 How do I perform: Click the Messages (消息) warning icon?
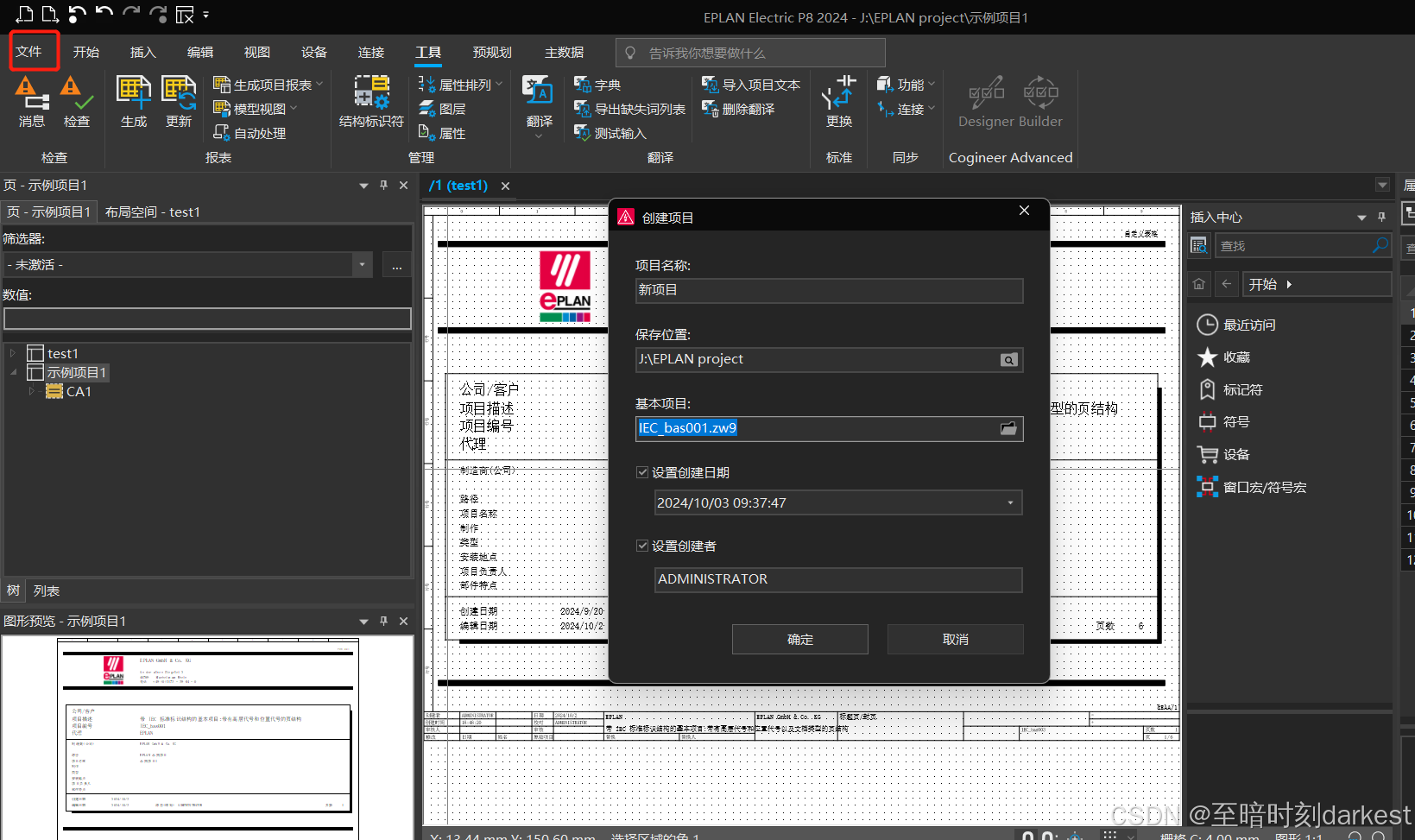tap(32, 92)
